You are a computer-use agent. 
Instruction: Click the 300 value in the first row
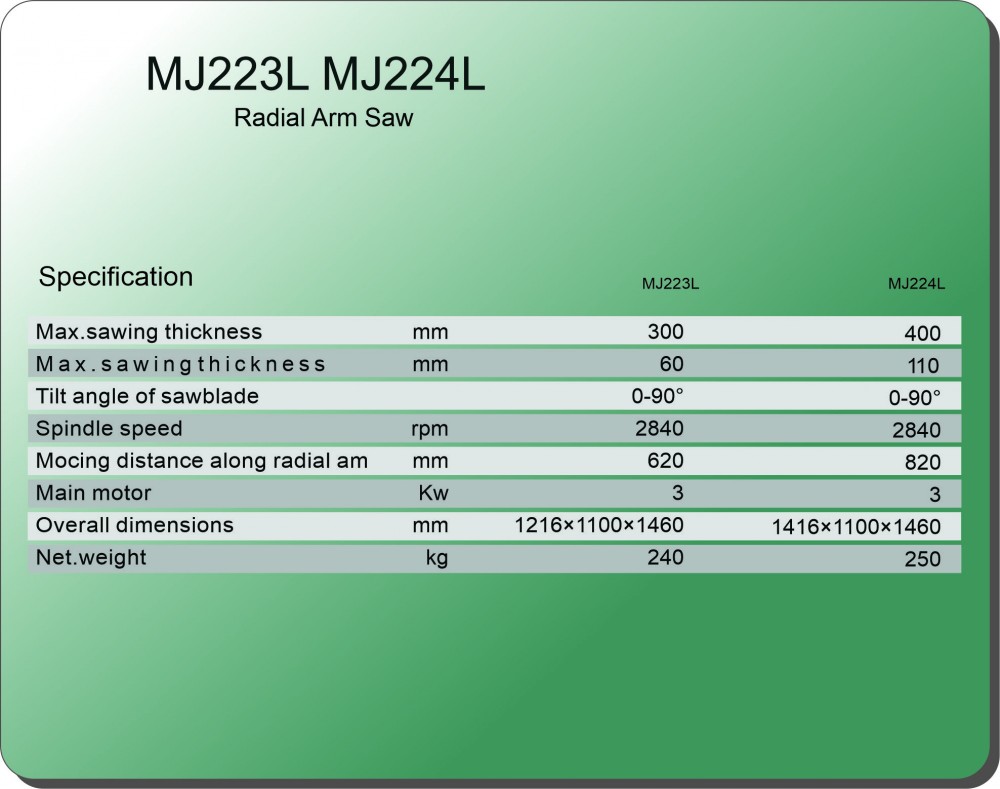(665, 331)
